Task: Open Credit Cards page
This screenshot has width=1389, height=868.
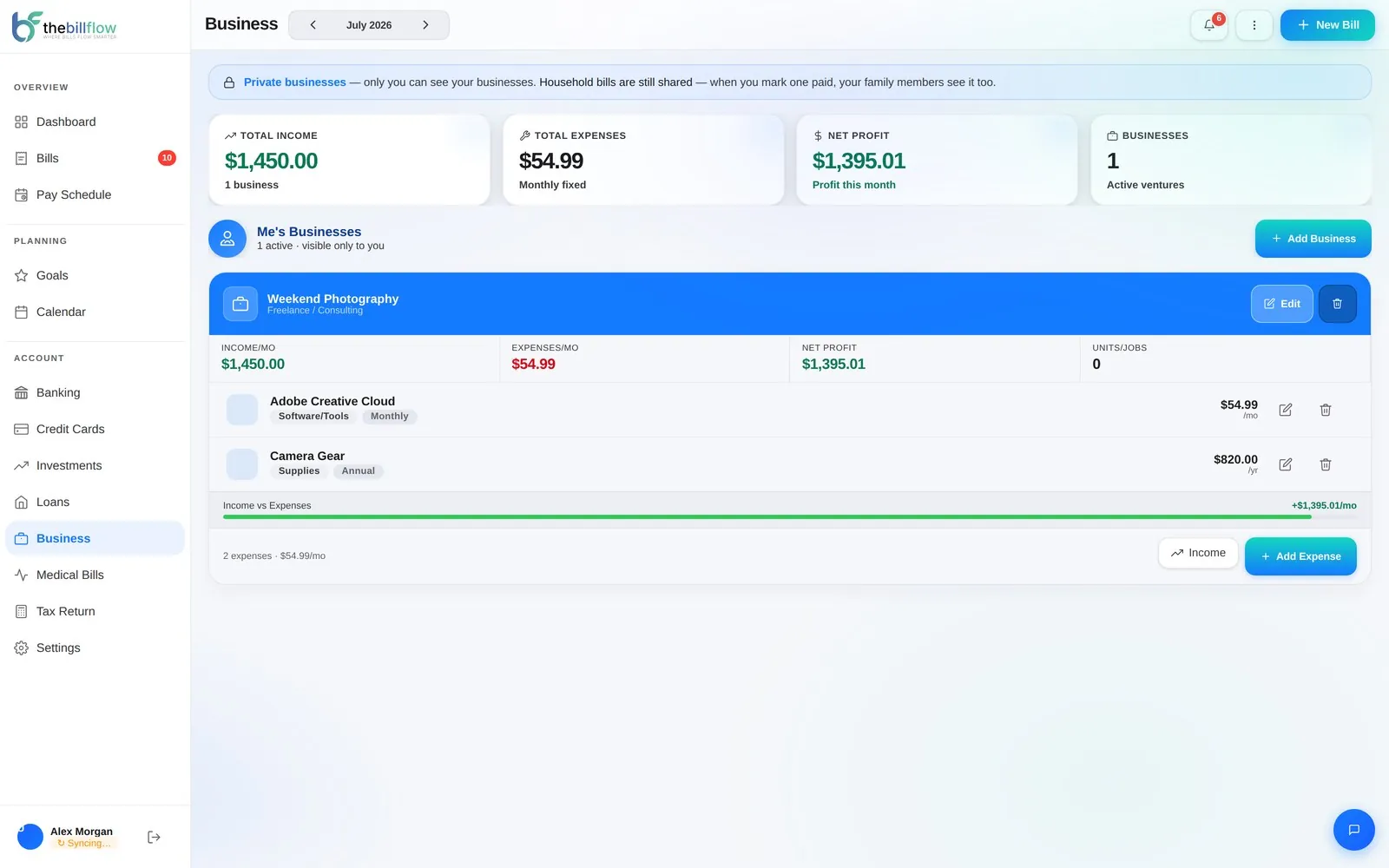Action: [95, 430]
